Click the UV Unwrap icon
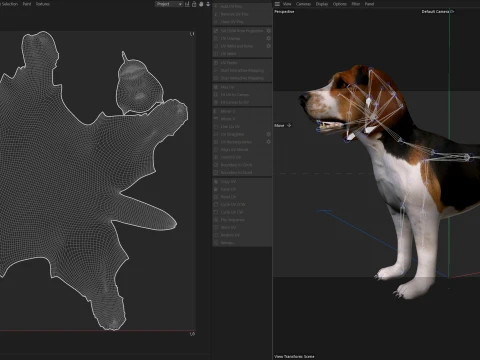Viewport: 480px width, 360px height. pyautogui.click(x=216, y=38)
